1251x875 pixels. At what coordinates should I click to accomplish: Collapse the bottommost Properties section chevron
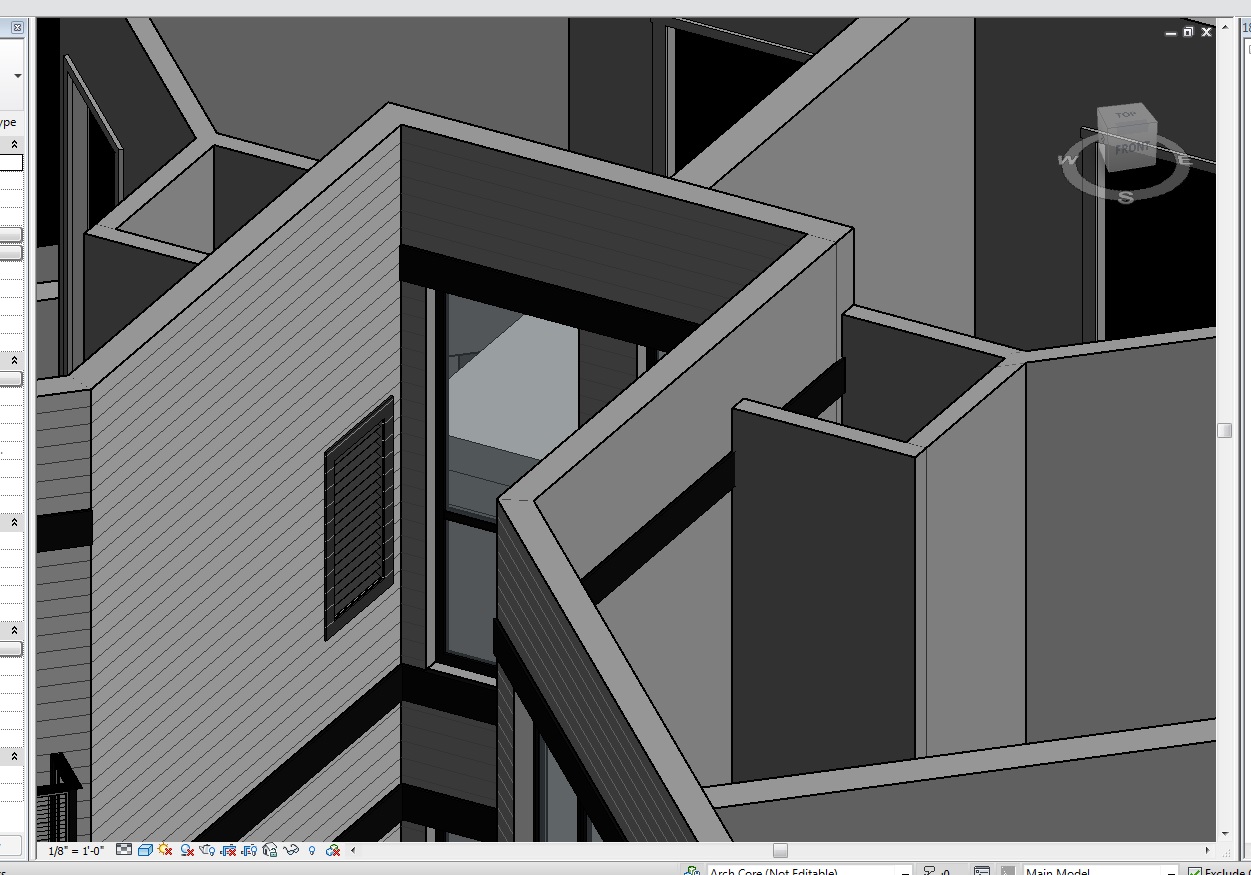(14, 757)
